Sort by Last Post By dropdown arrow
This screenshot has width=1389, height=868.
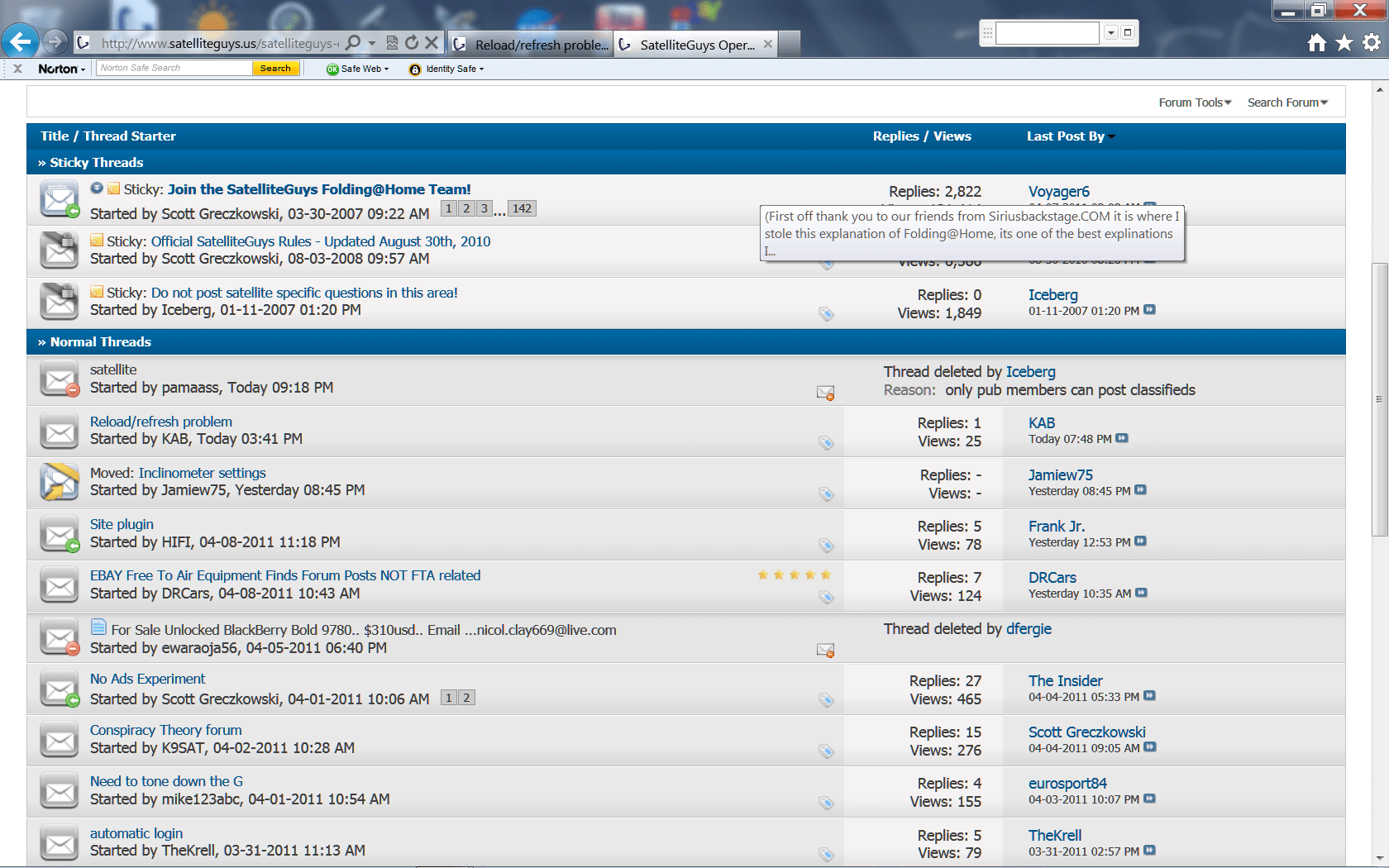coord(1112,137)
